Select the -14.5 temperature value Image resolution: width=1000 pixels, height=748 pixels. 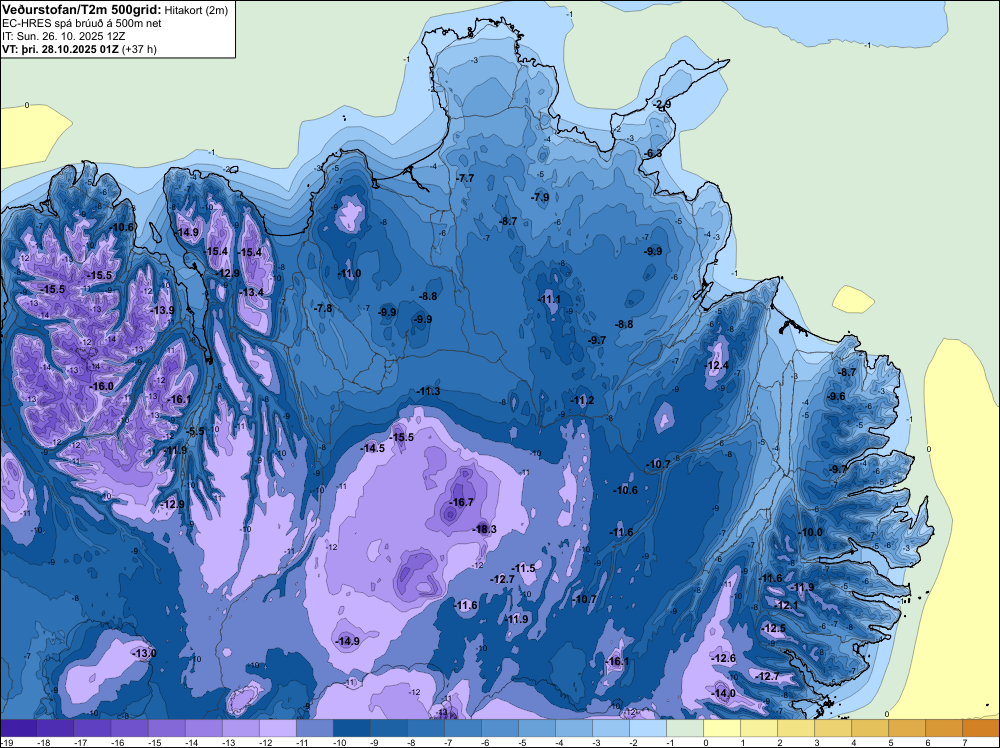[372, 448]
